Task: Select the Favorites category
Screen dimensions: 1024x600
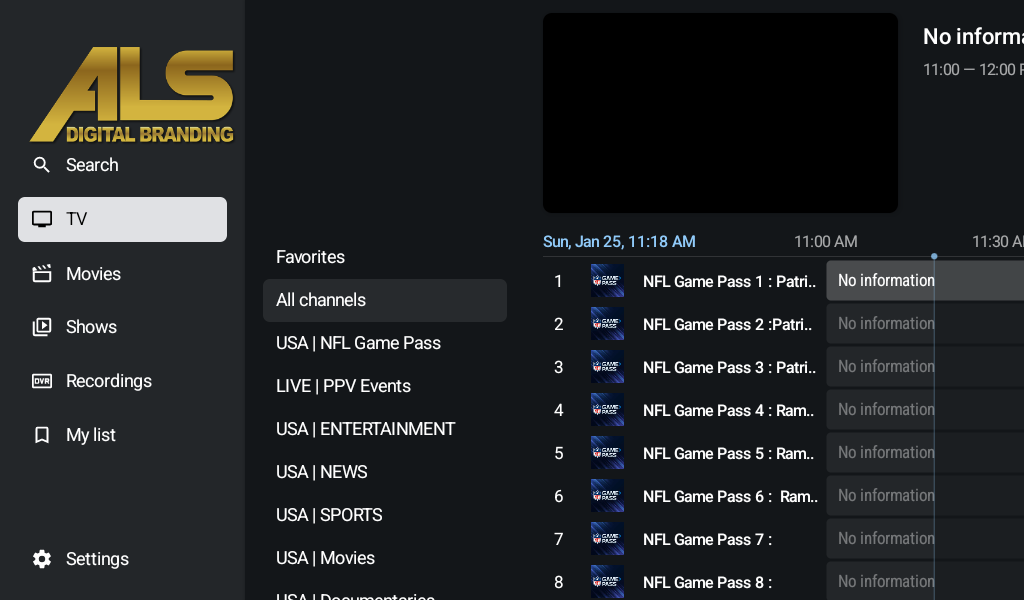Action: 310,257
